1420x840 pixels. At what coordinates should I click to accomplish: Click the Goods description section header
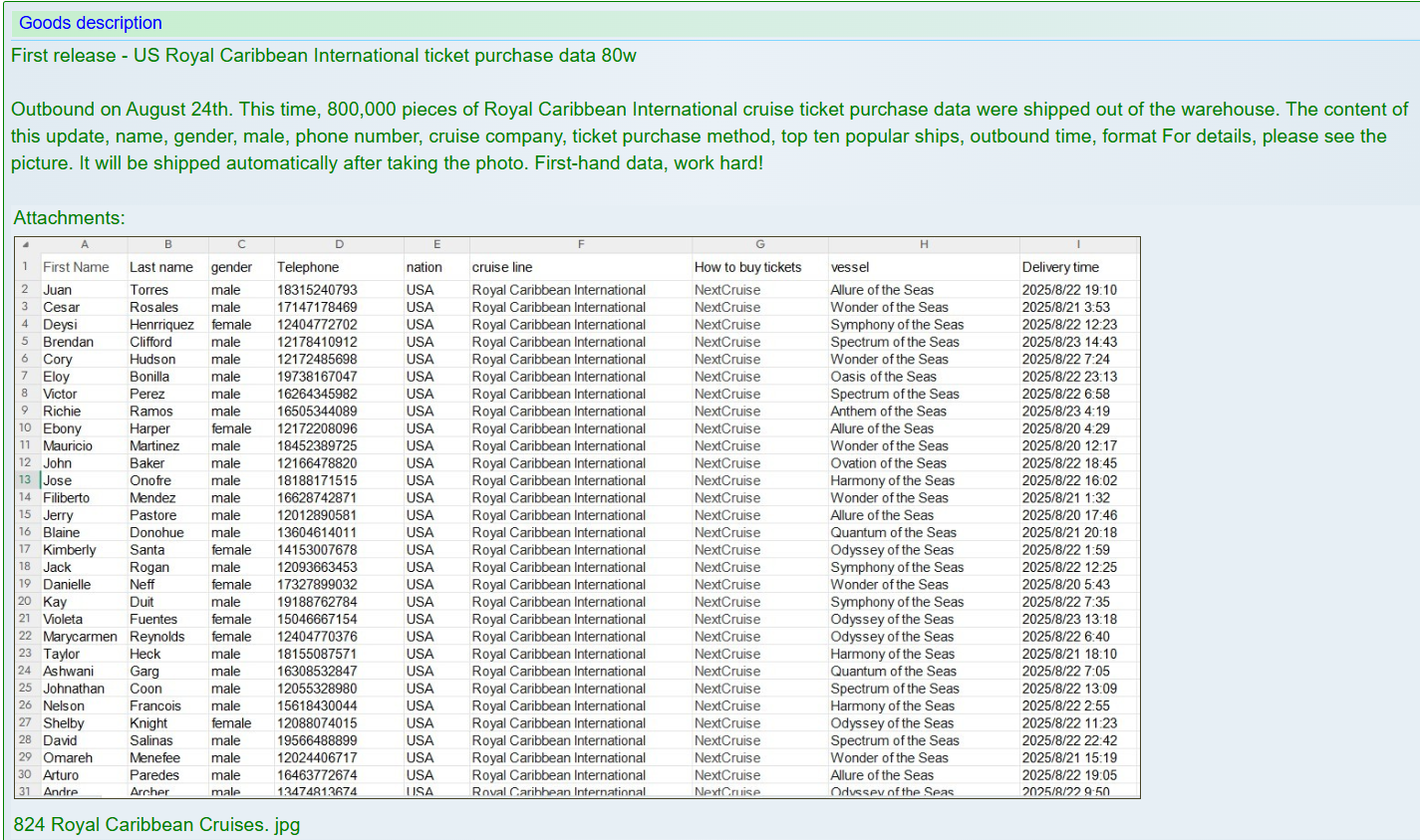(91, 23)
